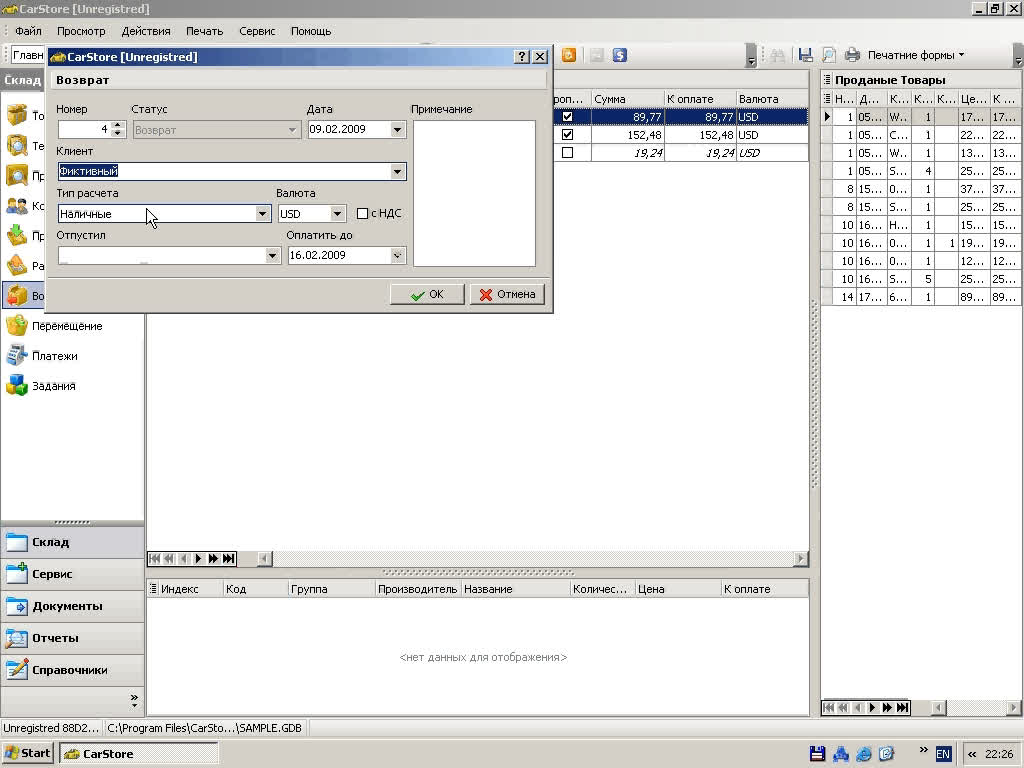1024x768 pixels.
Task: Click the save floppy disk toolbar icon
Action: coord(805,56)
